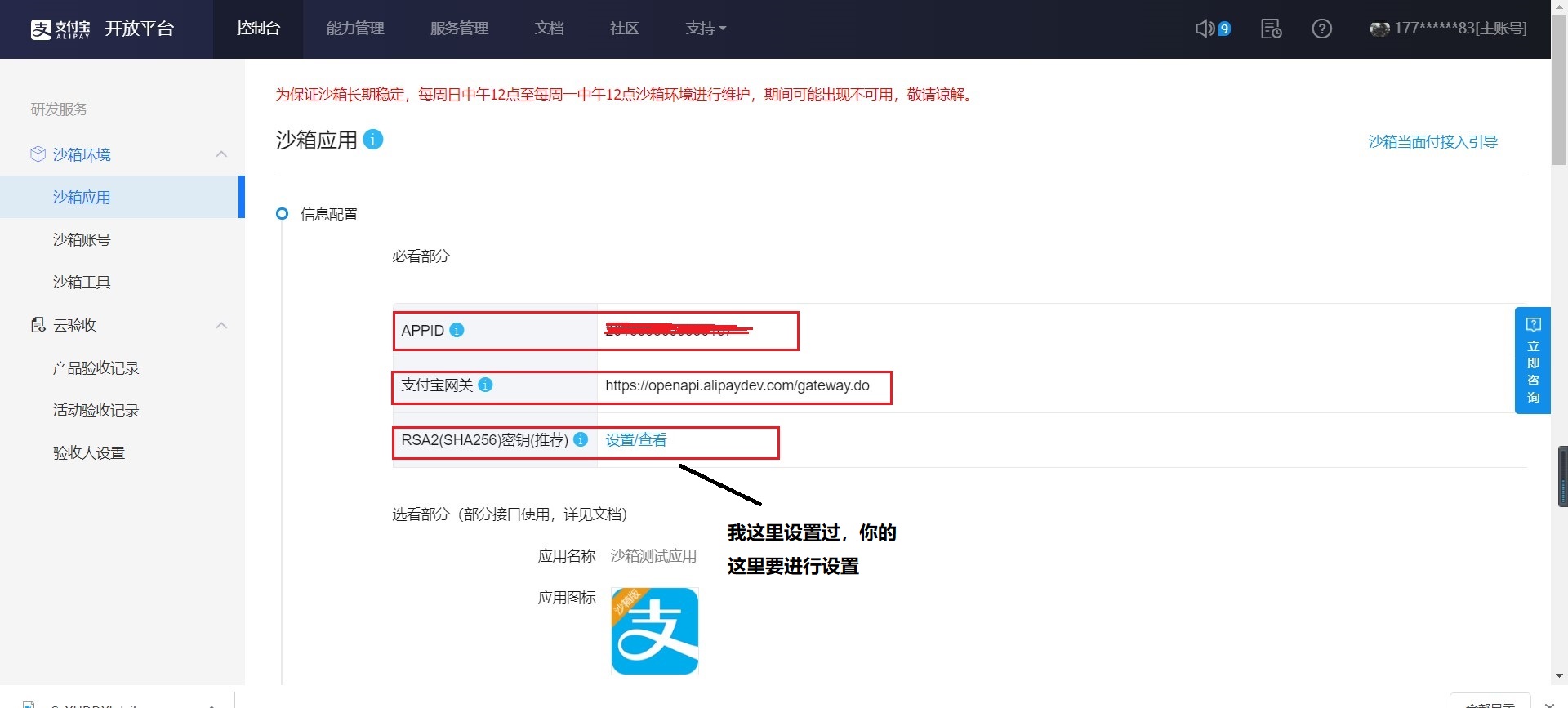Open the notifications speaker icon
This screenshot has width=1568, height=708.
coord(1205,29)
